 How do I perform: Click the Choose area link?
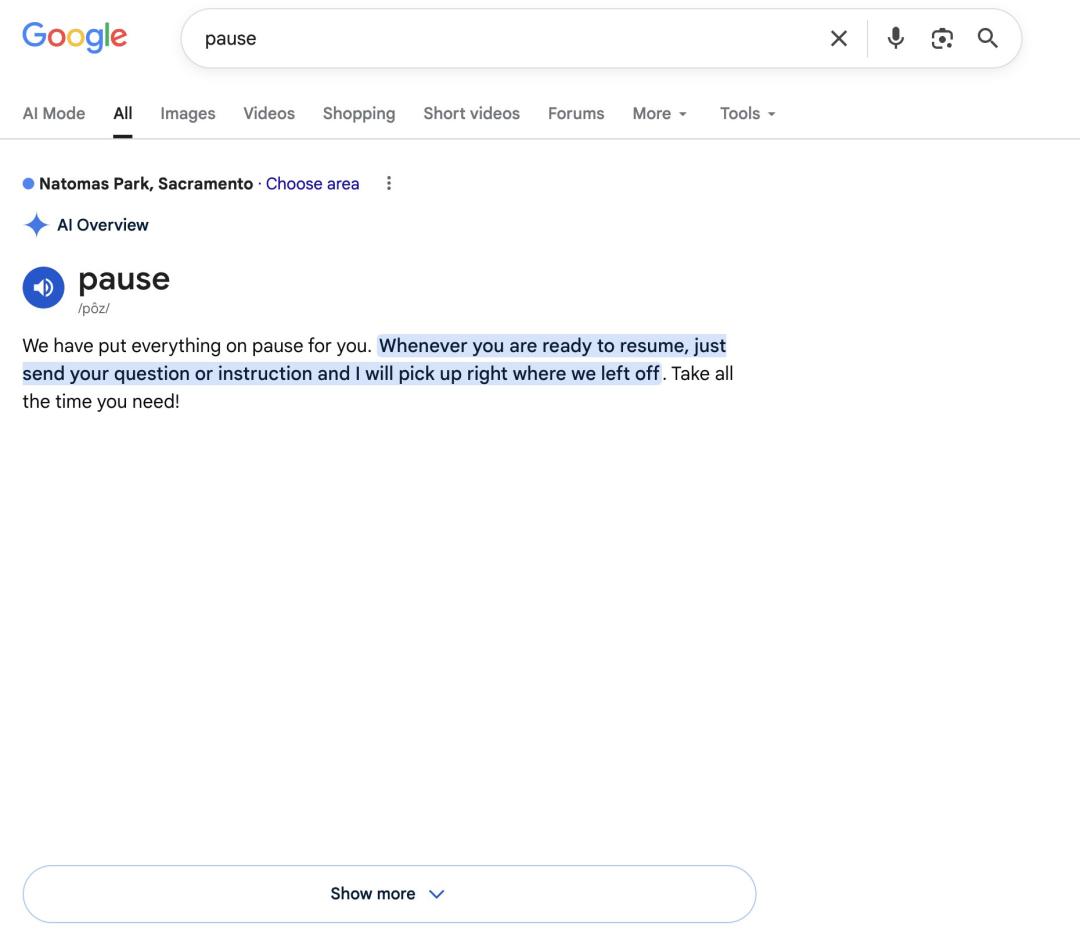coord(312,184)
